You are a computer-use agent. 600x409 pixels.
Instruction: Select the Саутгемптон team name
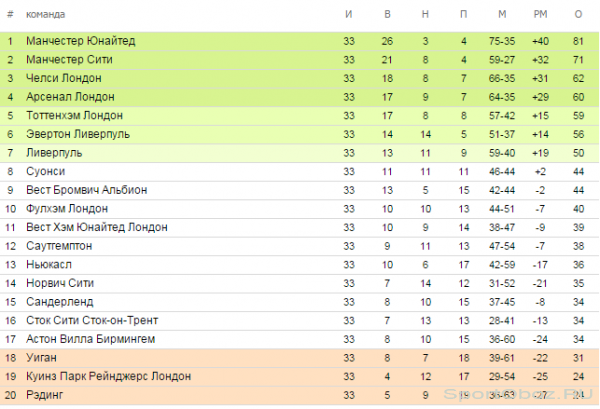coord(59,246)
